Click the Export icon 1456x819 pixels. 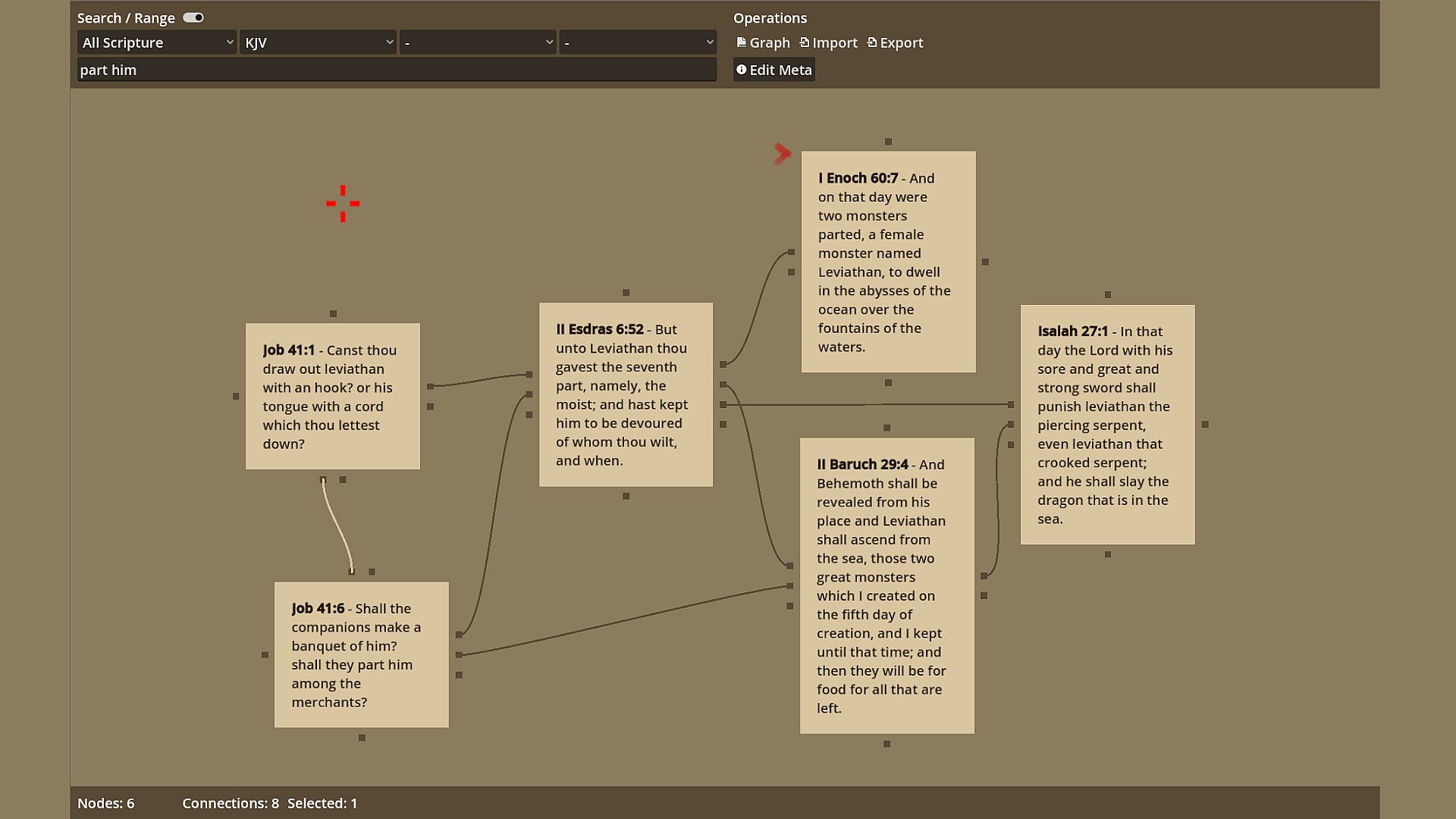872,42
